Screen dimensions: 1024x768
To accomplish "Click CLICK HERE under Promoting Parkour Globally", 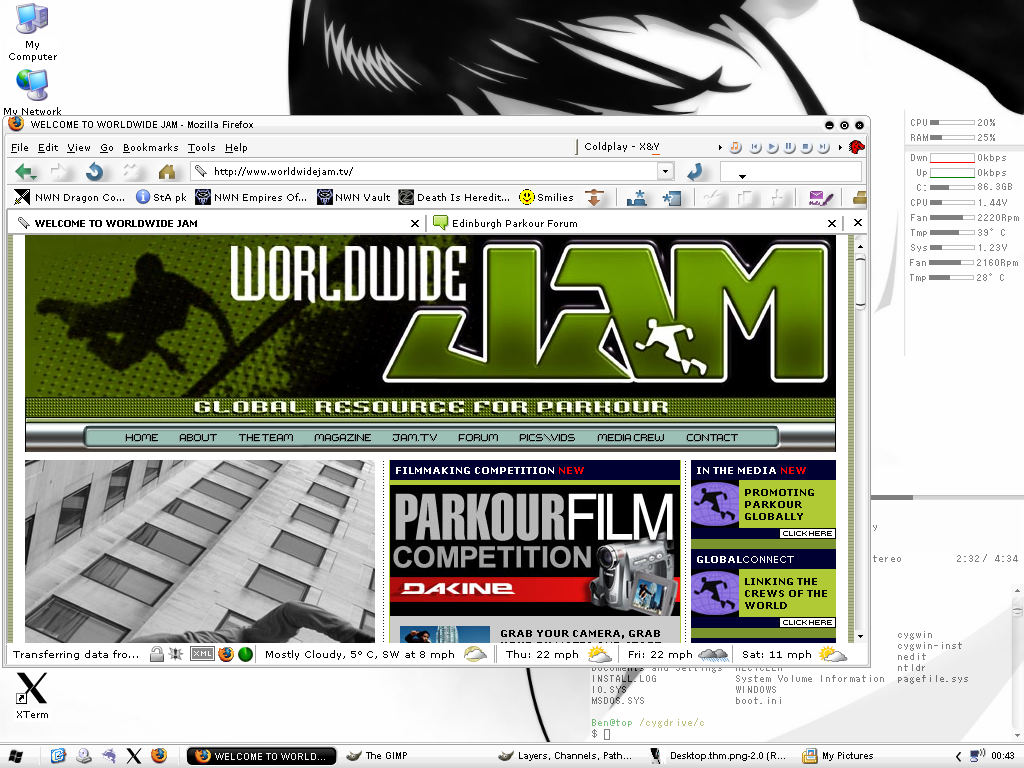I will pos(807,534).
